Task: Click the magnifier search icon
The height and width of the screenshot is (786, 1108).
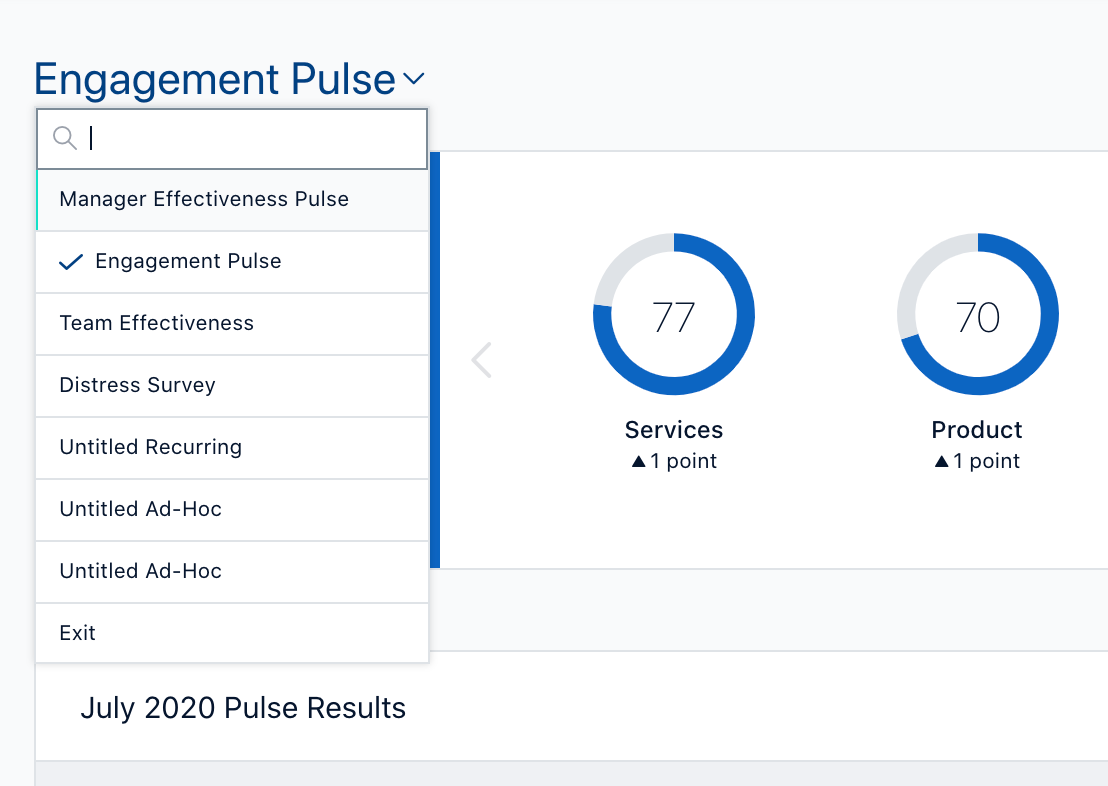Action: point(65,138)
